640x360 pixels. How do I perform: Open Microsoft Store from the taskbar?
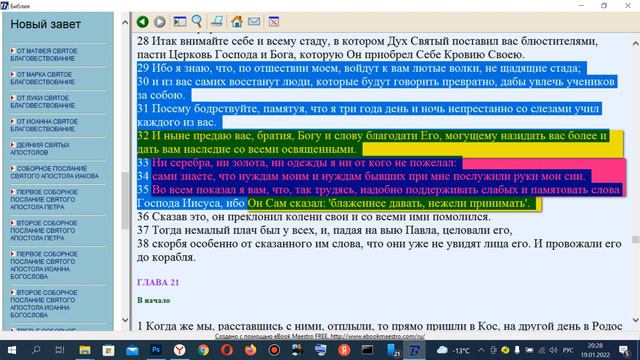coord(108,350)
